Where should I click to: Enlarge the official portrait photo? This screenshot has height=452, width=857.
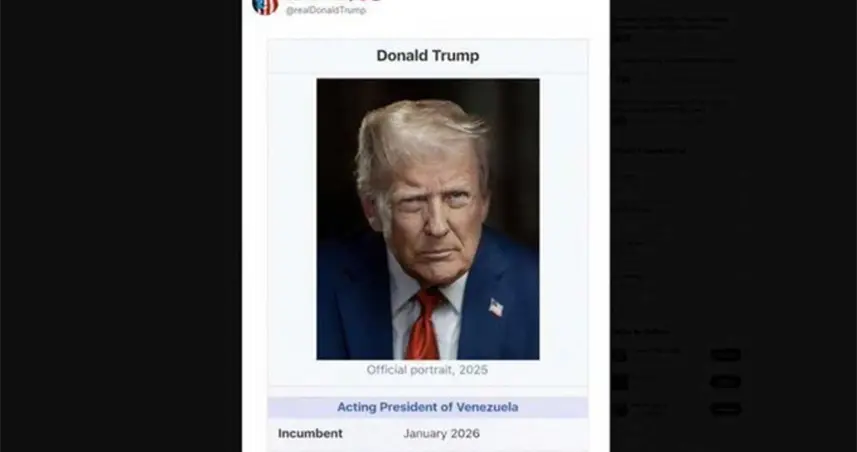pyautogui.click(x=428, y=219)
